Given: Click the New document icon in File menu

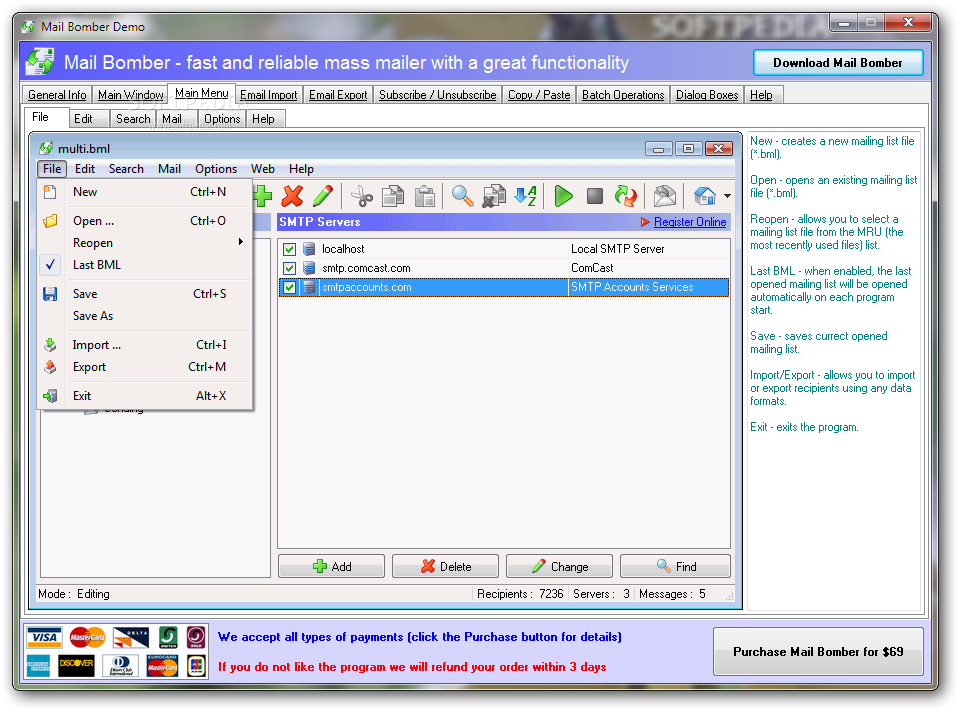Looking at the screenshot, I should (50, 192).
